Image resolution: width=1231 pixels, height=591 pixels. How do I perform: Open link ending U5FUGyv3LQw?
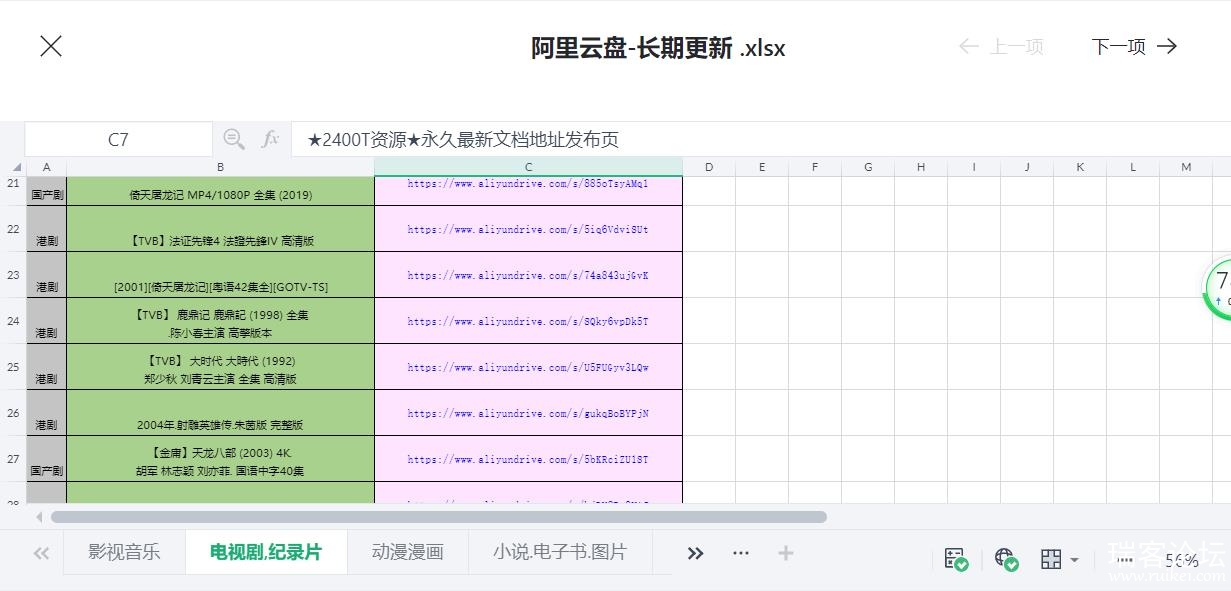[x=528, y=367]
